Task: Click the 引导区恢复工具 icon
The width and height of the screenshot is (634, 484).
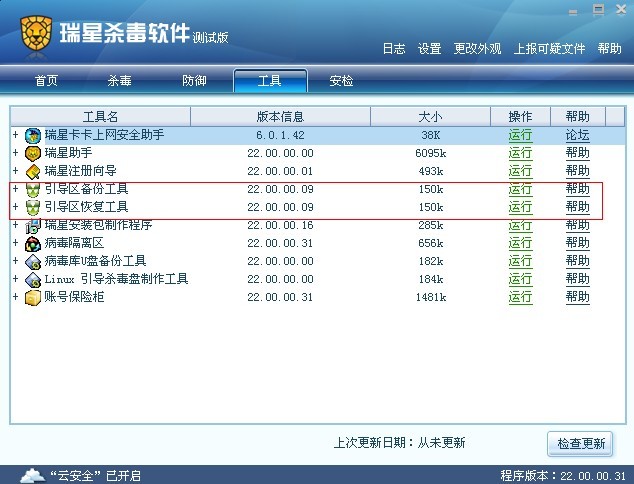Action: click(x=33, y=207)
